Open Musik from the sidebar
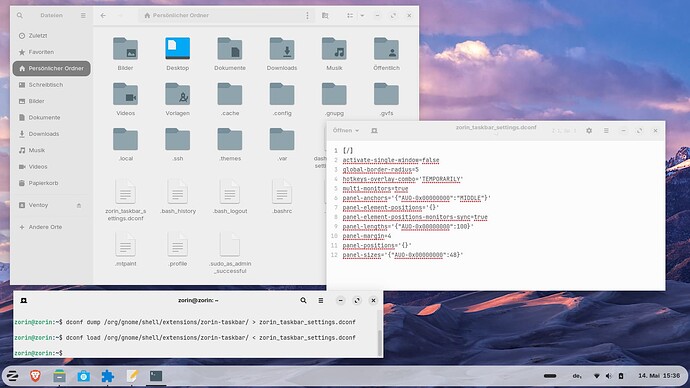 pyautogui.click(x=52, y=150)
